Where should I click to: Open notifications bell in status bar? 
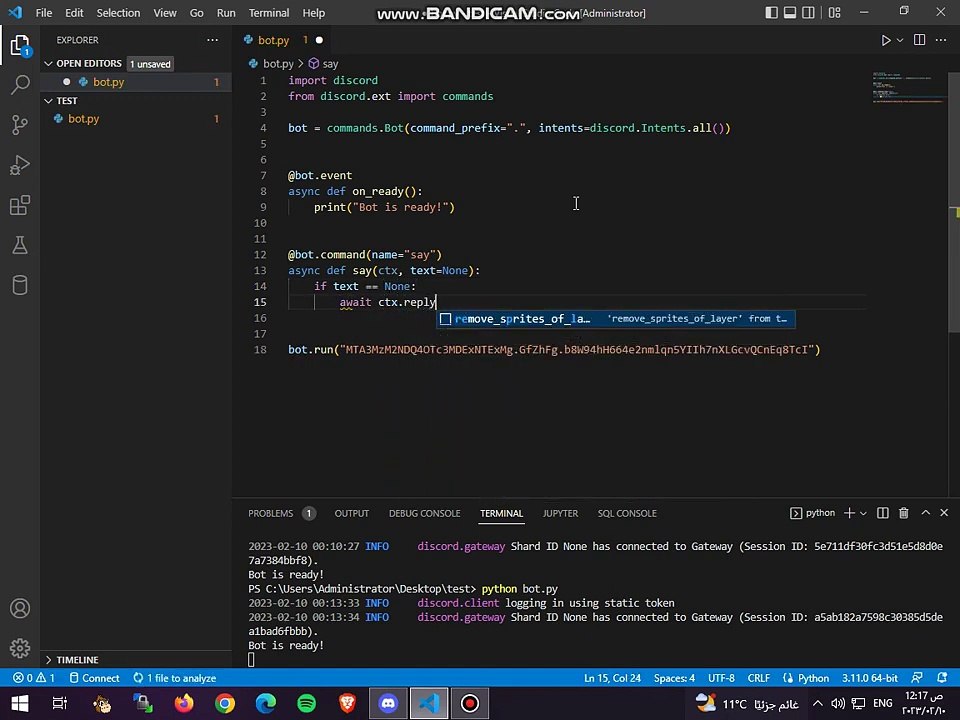[x=942, y=678]
